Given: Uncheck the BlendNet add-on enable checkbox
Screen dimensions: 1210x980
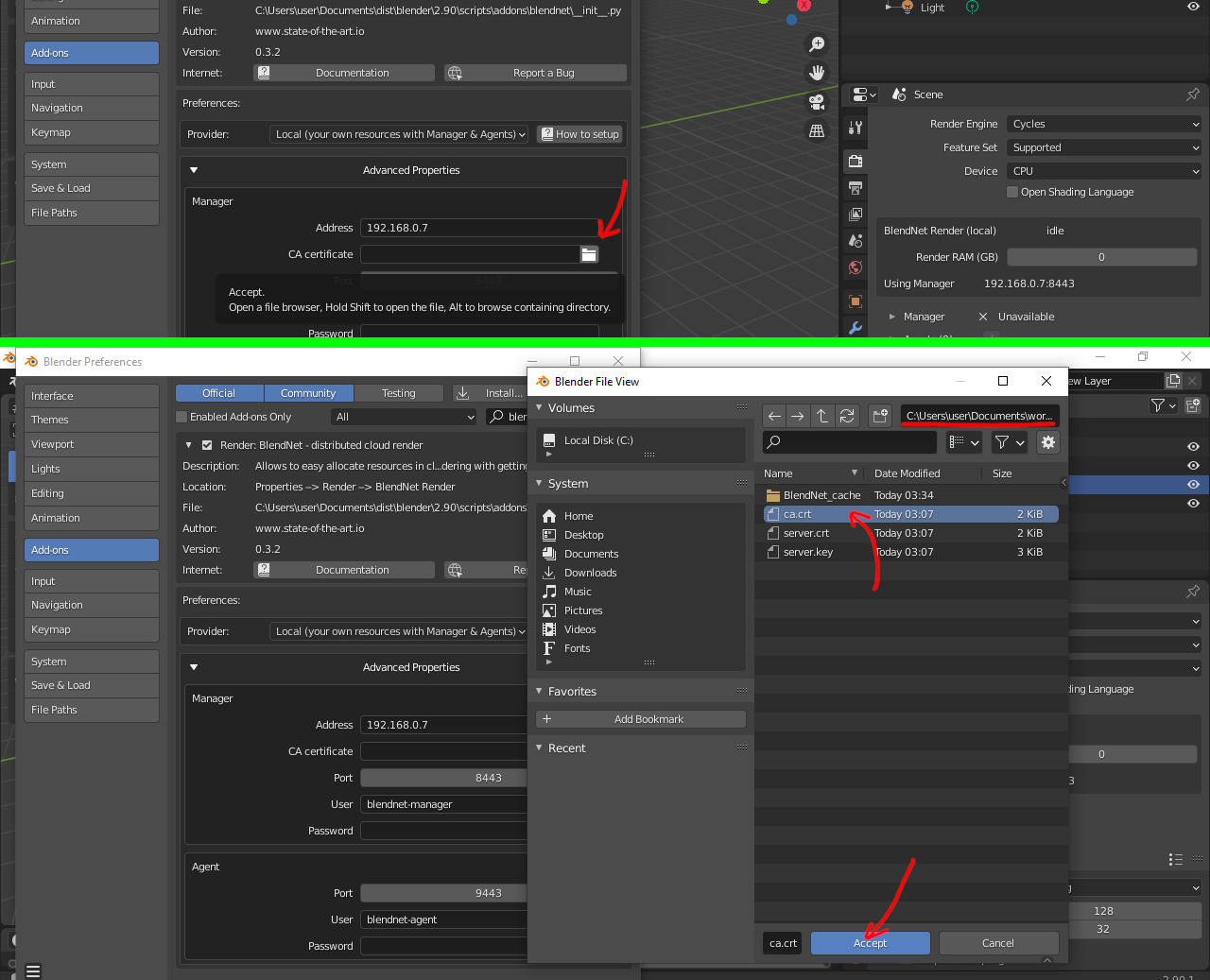Looking at the screenshot, I should (207, 445).
